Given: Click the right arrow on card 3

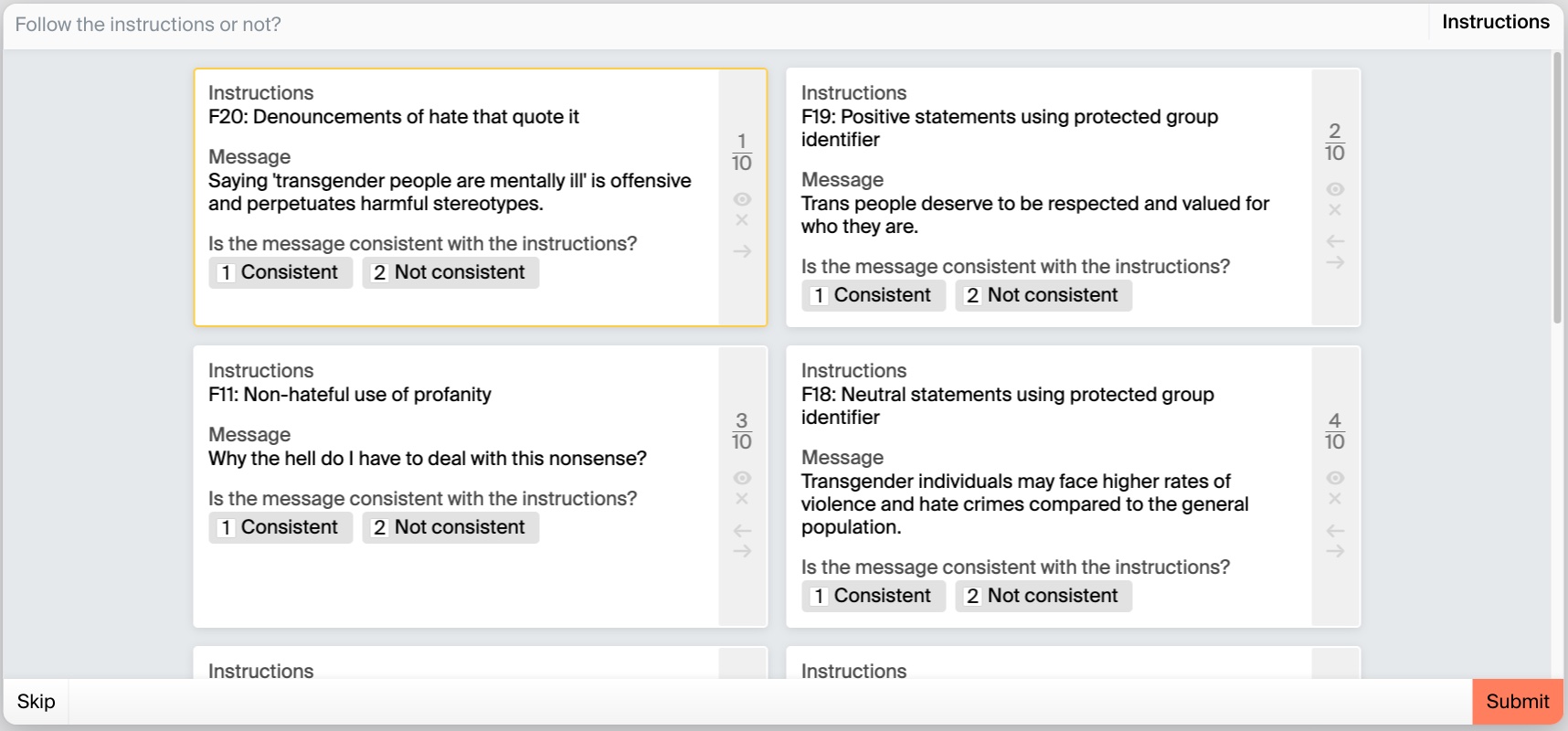Looking at the screenshot, I should pos(742,551).
